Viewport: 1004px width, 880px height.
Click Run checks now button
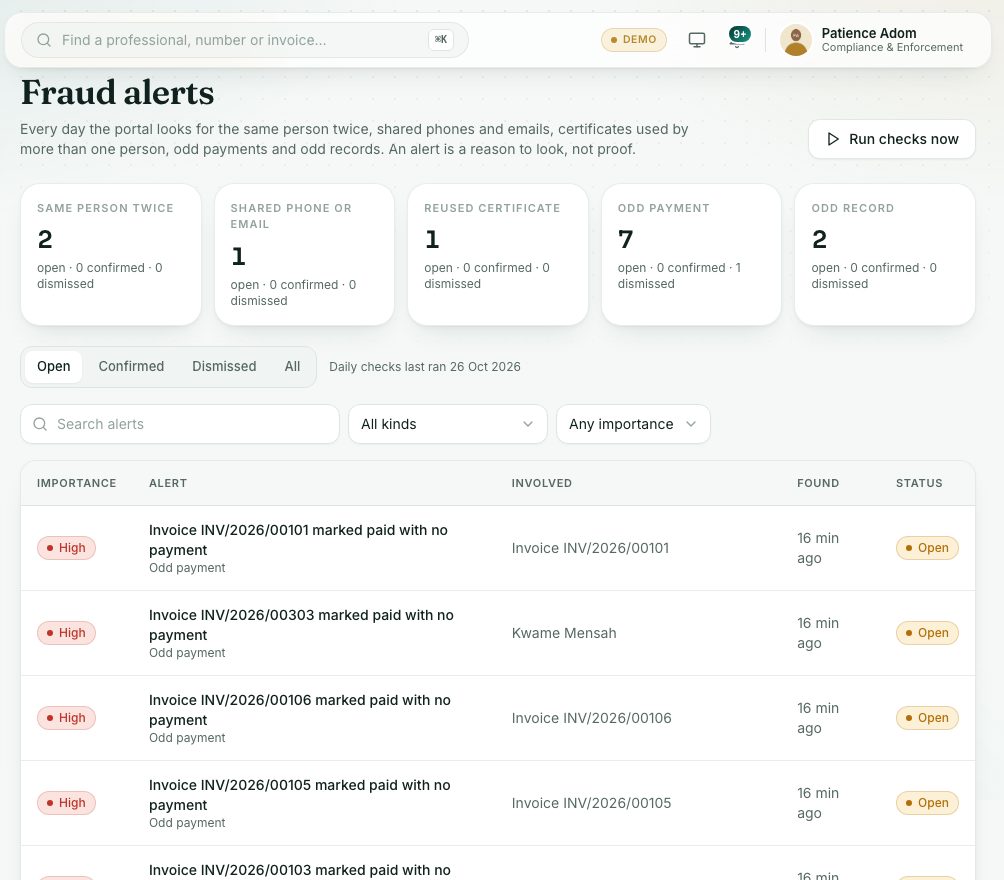tap(891, 139)
